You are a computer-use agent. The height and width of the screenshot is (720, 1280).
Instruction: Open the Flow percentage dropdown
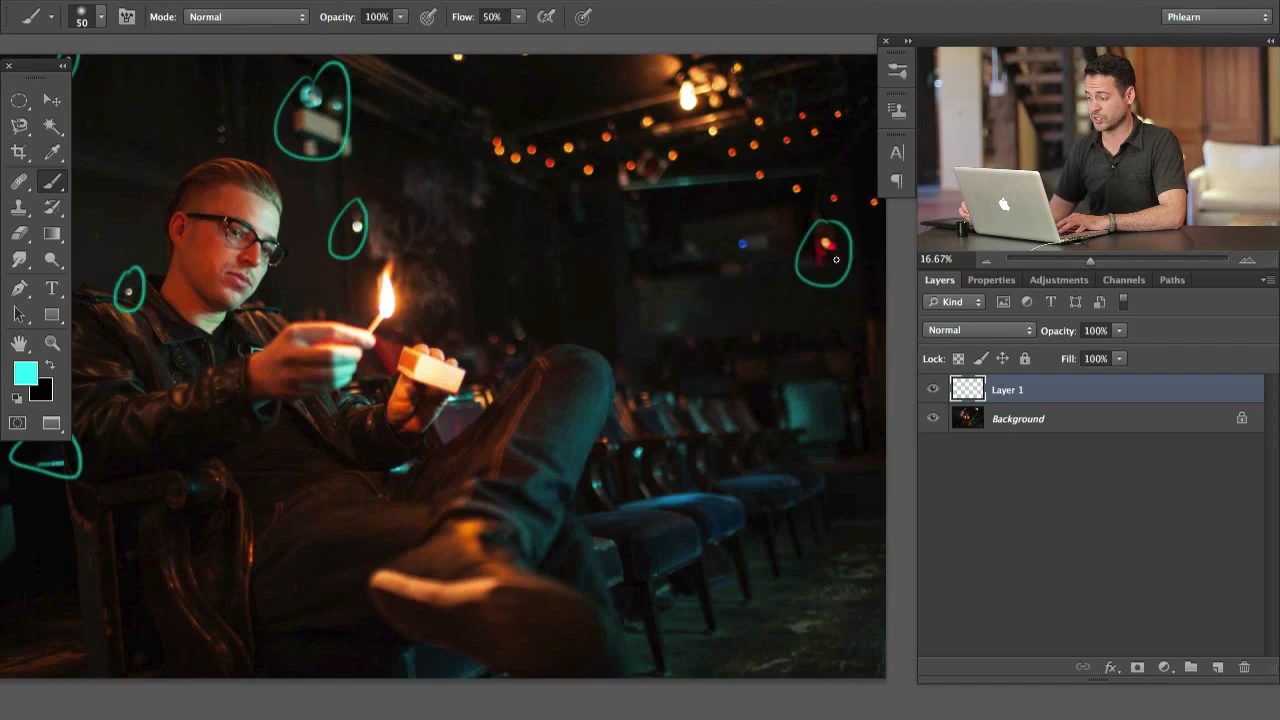coord(518,17)
